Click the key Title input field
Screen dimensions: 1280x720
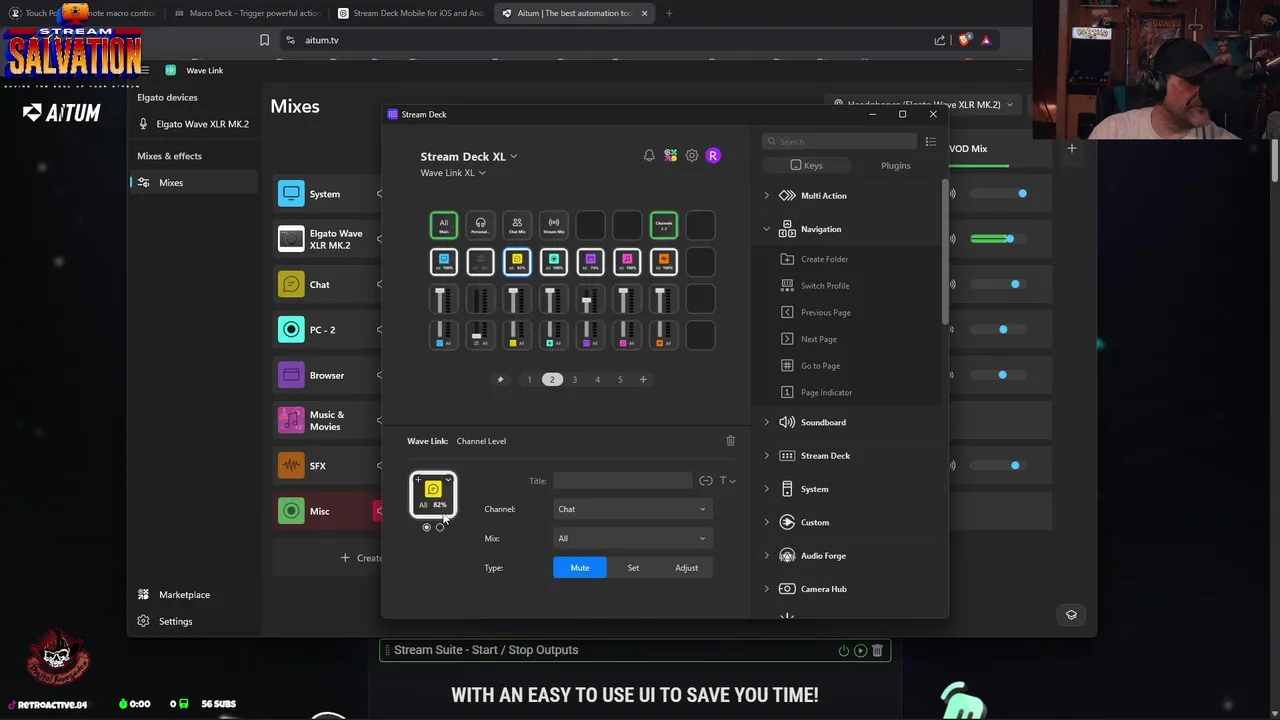(622, 481)
